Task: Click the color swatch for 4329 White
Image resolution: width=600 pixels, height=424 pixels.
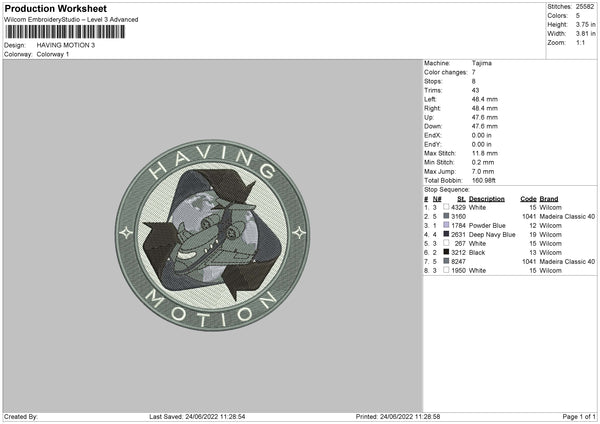Action: pos(446,207)
